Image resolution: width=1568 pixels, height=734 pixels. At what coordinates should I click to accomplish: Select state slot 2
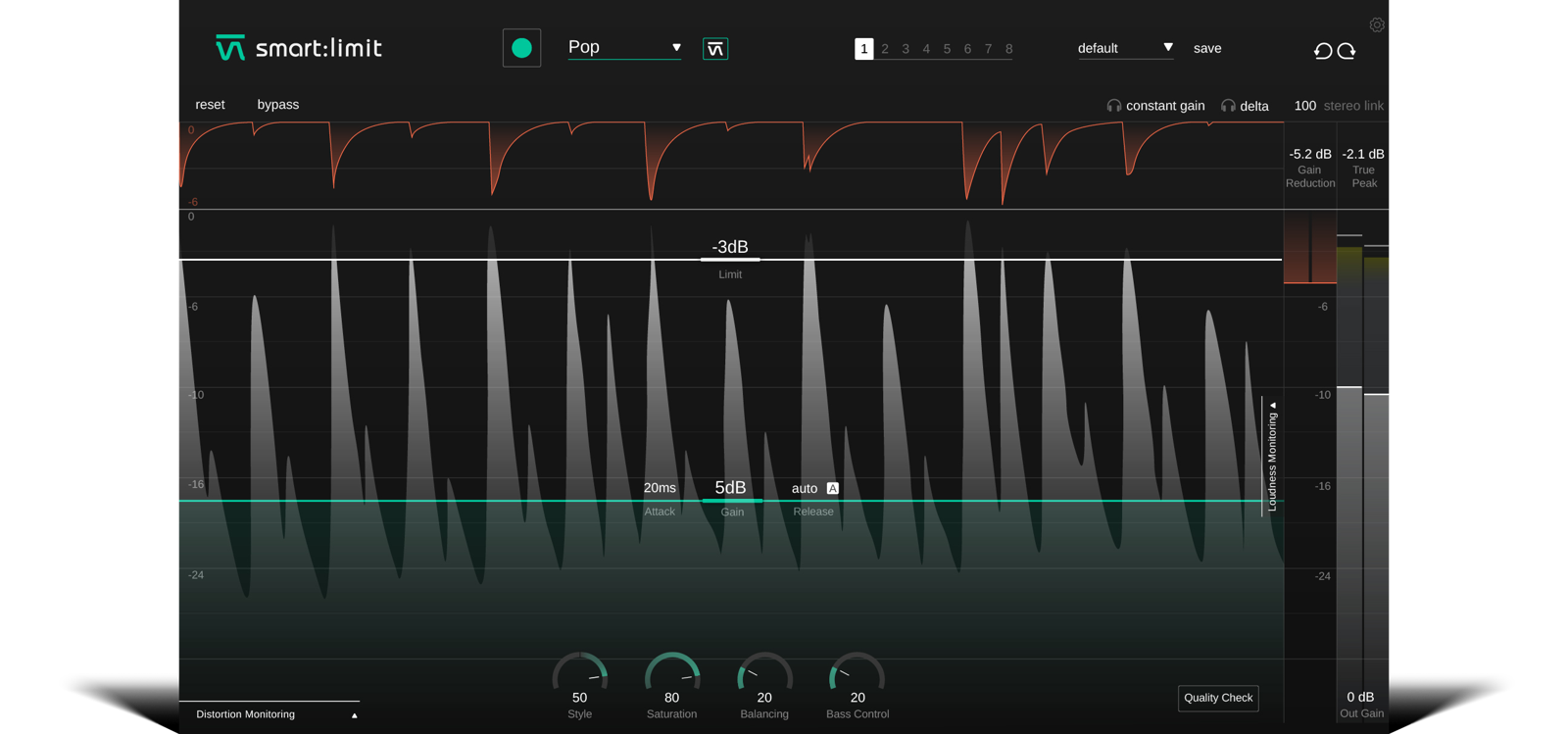pyautogui.click(x=885, y=49)
